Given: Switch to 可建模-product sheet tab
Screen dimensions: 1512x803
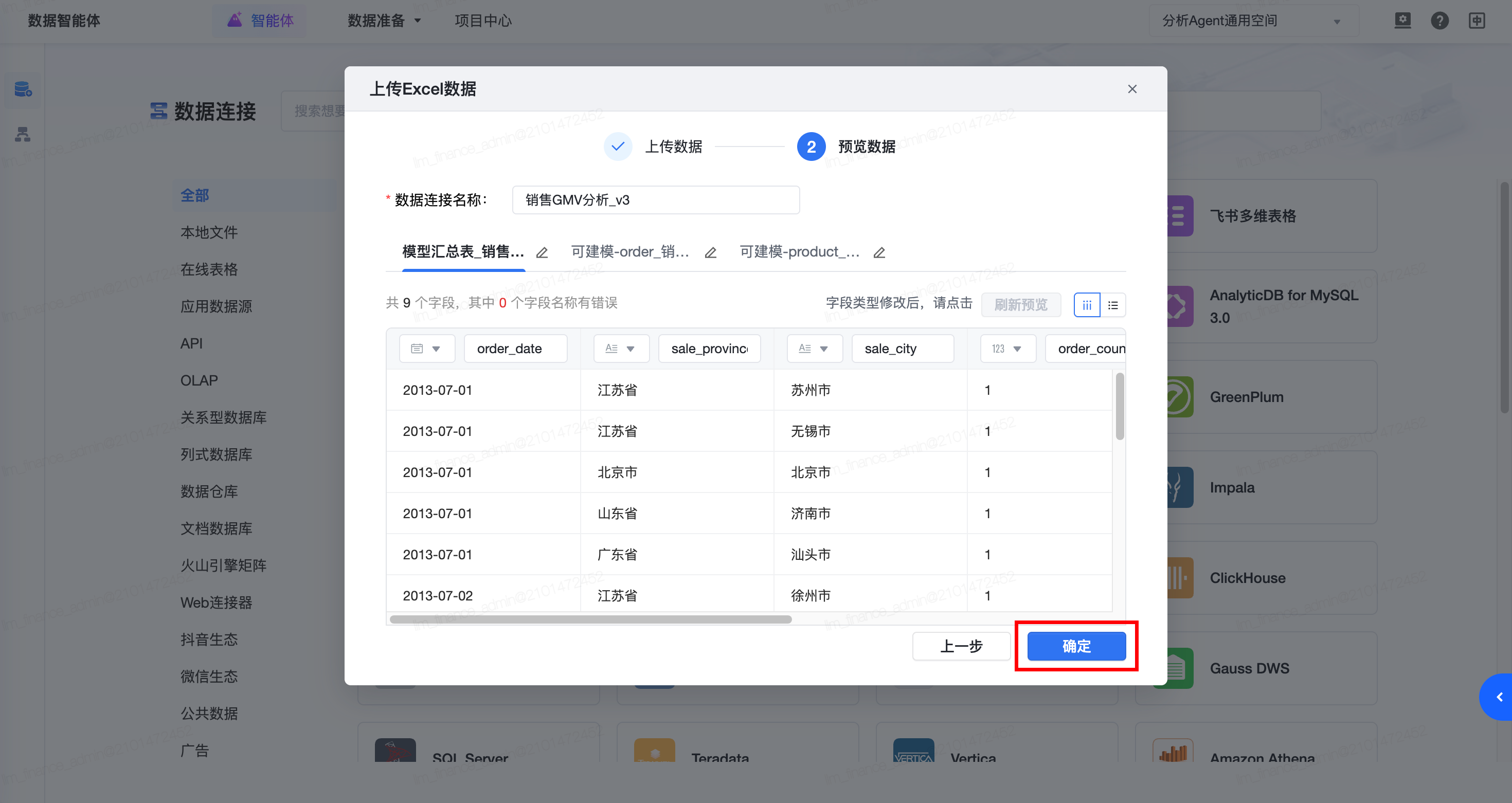Looking at the screenshot, I should [799, 252].
